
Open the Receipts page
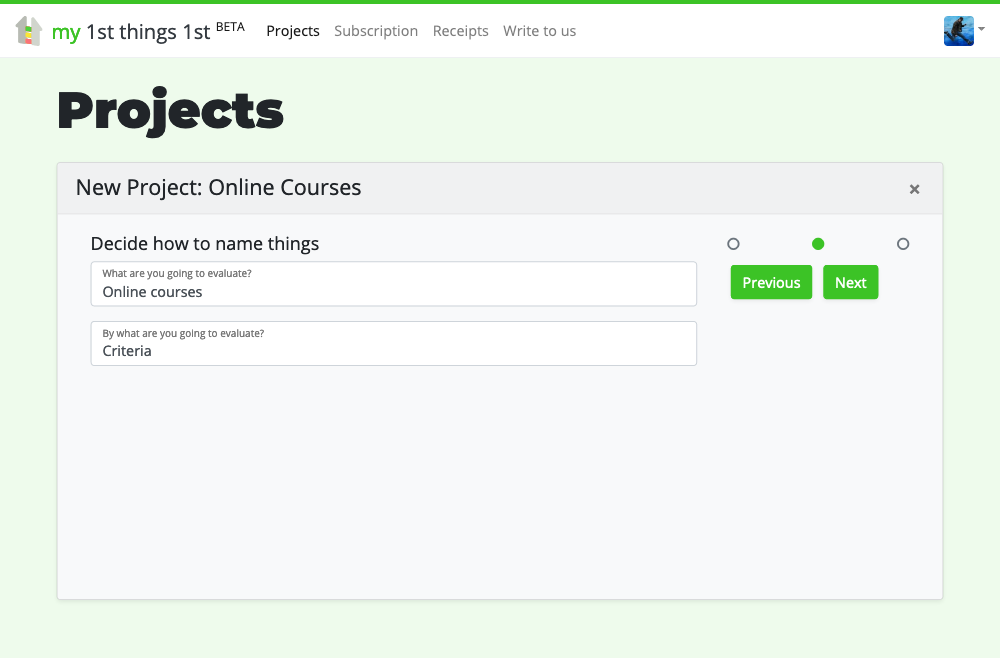460,31
